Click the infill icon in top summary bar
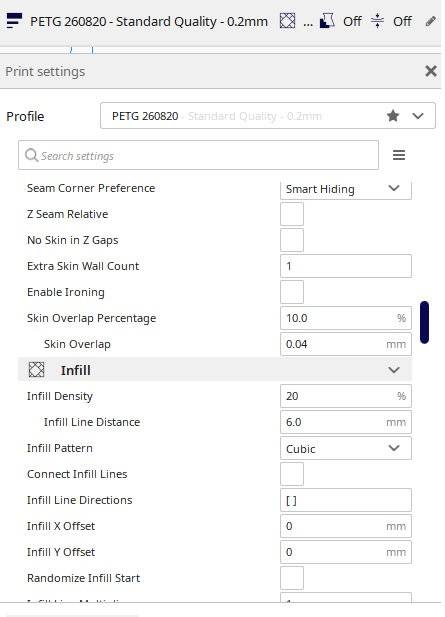The image size is (445, 617). click(x=287, y=21)
